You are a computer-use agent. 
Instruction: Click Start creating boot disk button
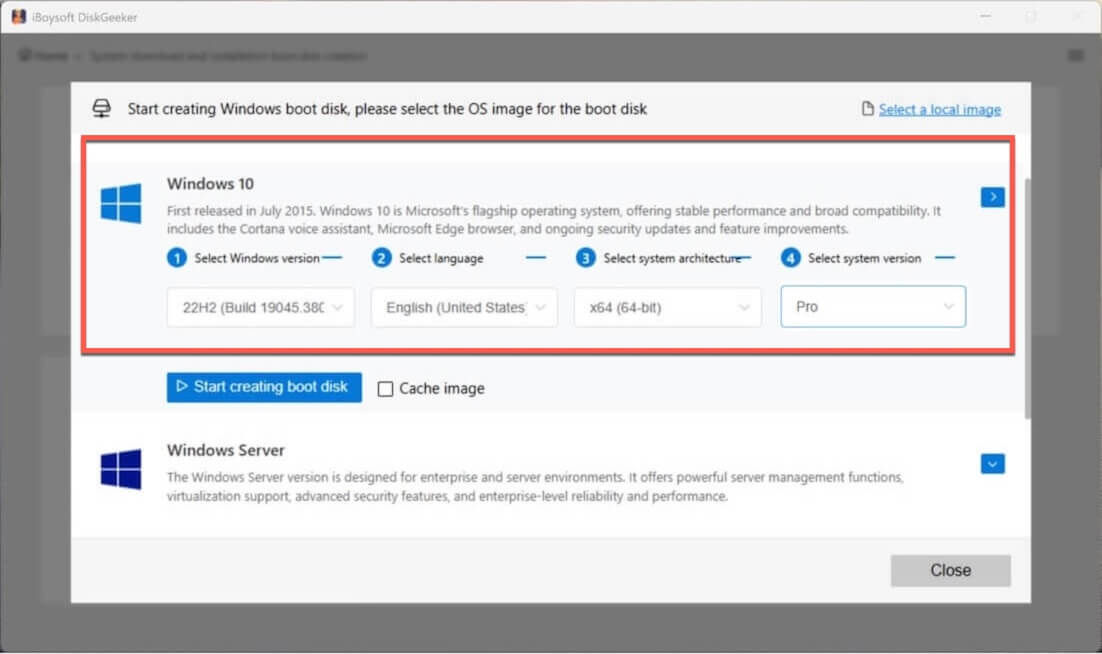264,387
